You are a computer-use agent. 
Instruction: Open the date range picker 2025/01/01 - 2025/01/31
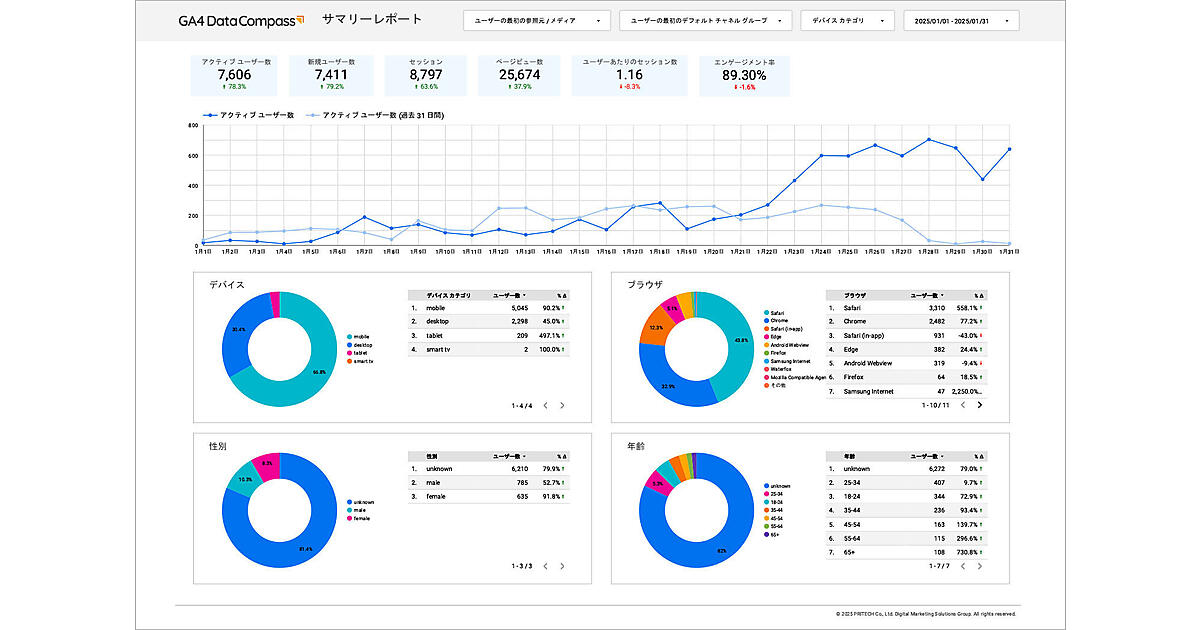(x=960, y=20)
